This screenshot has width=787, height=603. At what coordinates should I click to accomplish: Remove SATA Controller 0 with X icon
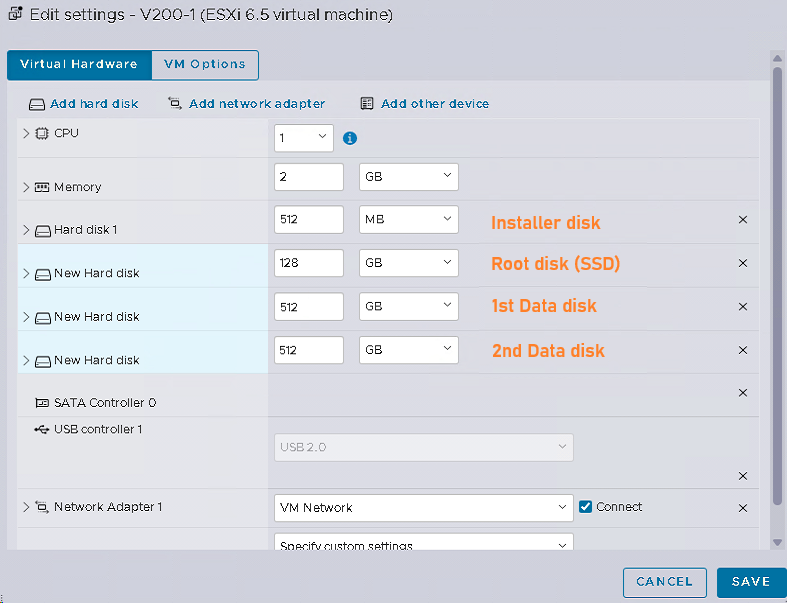(743, 393)
